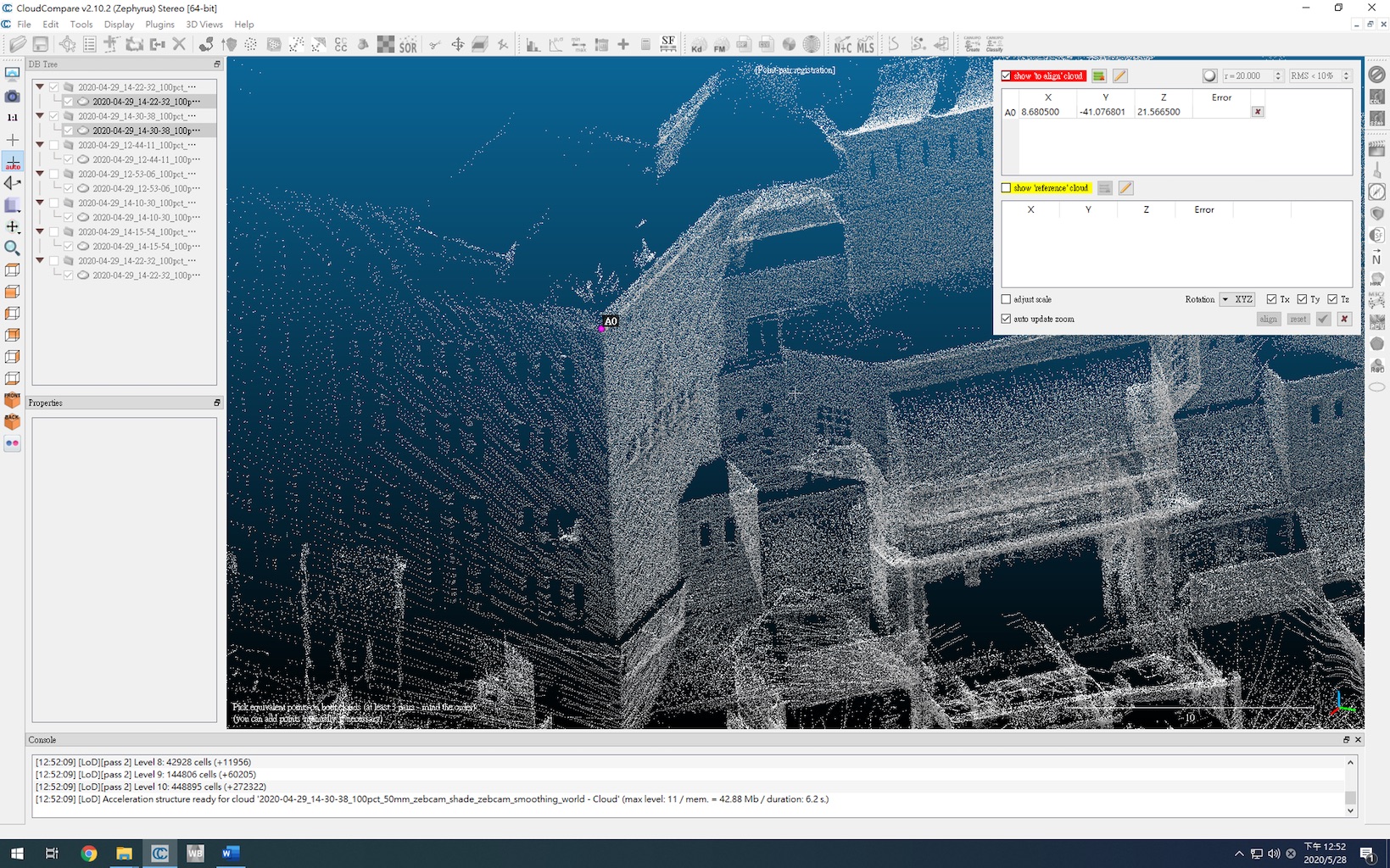Open the Rotation XYZ dropdown
1390x868 pixels.
pyautogui.click(x=1237, y=299)
